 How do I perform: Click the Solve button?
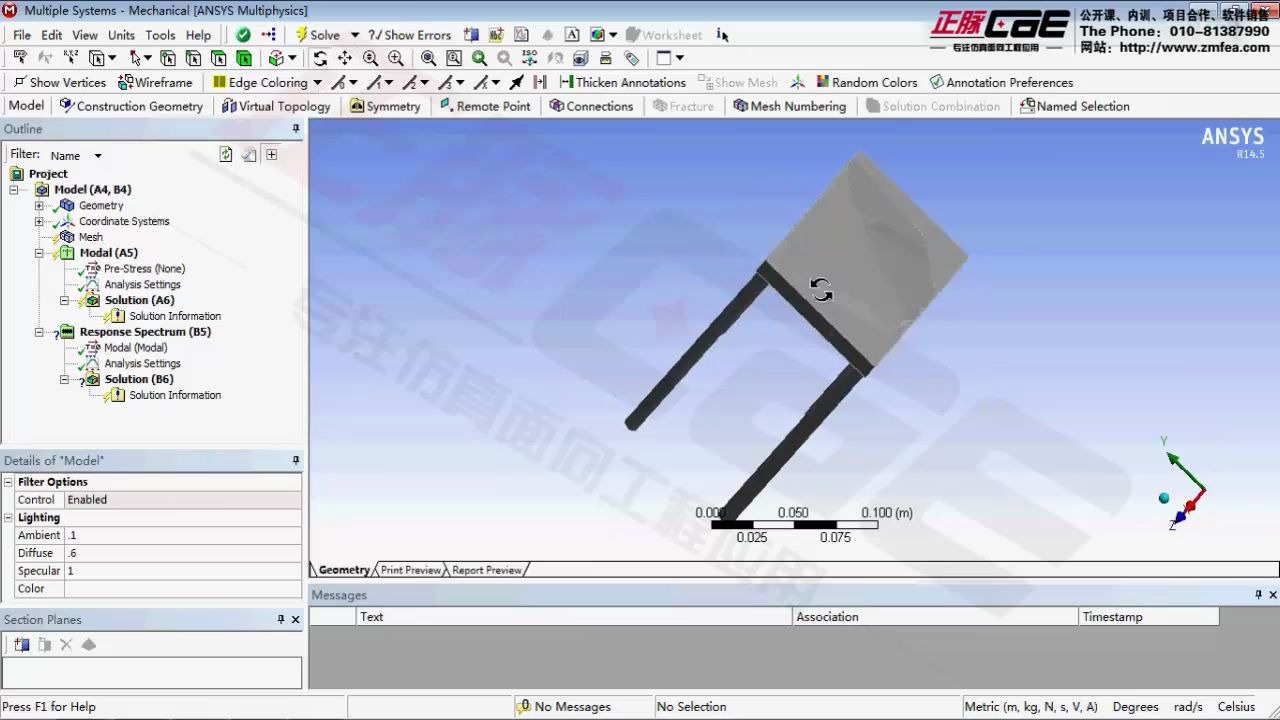coord(319,34)
